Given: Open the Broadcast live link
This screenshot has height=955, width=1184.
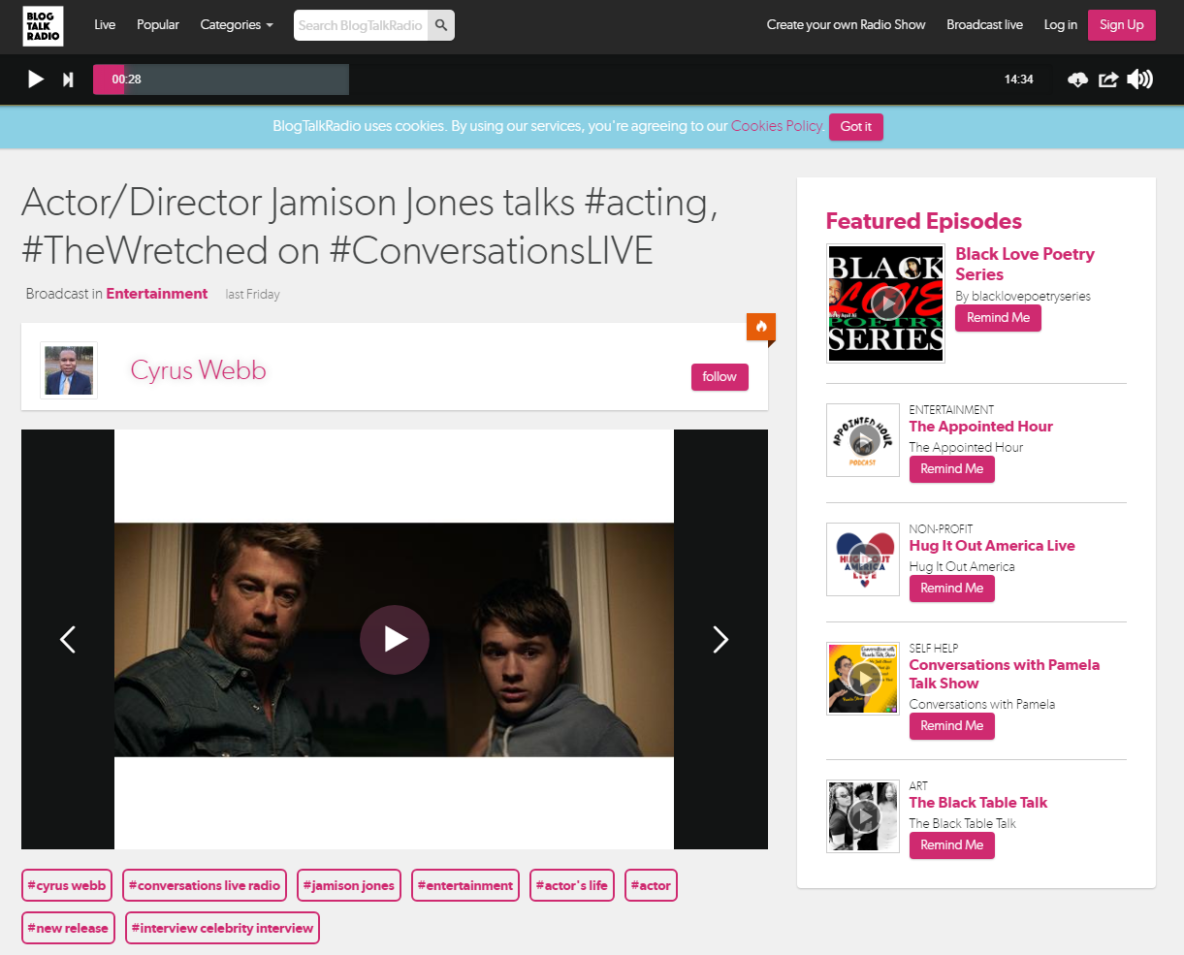Looking at the screenshot, I should click(x=985, y=25).
